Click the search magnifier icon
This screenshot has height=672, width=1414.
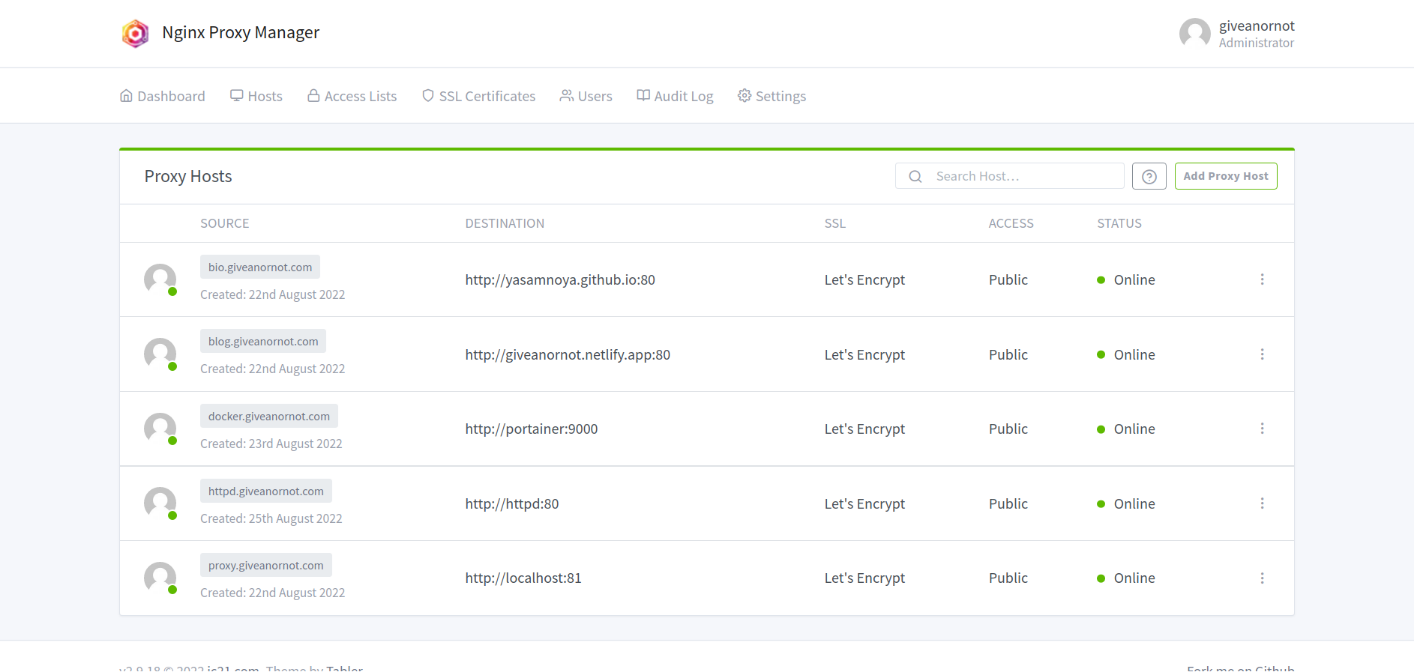pyautogui.click(x=914, y=175)
